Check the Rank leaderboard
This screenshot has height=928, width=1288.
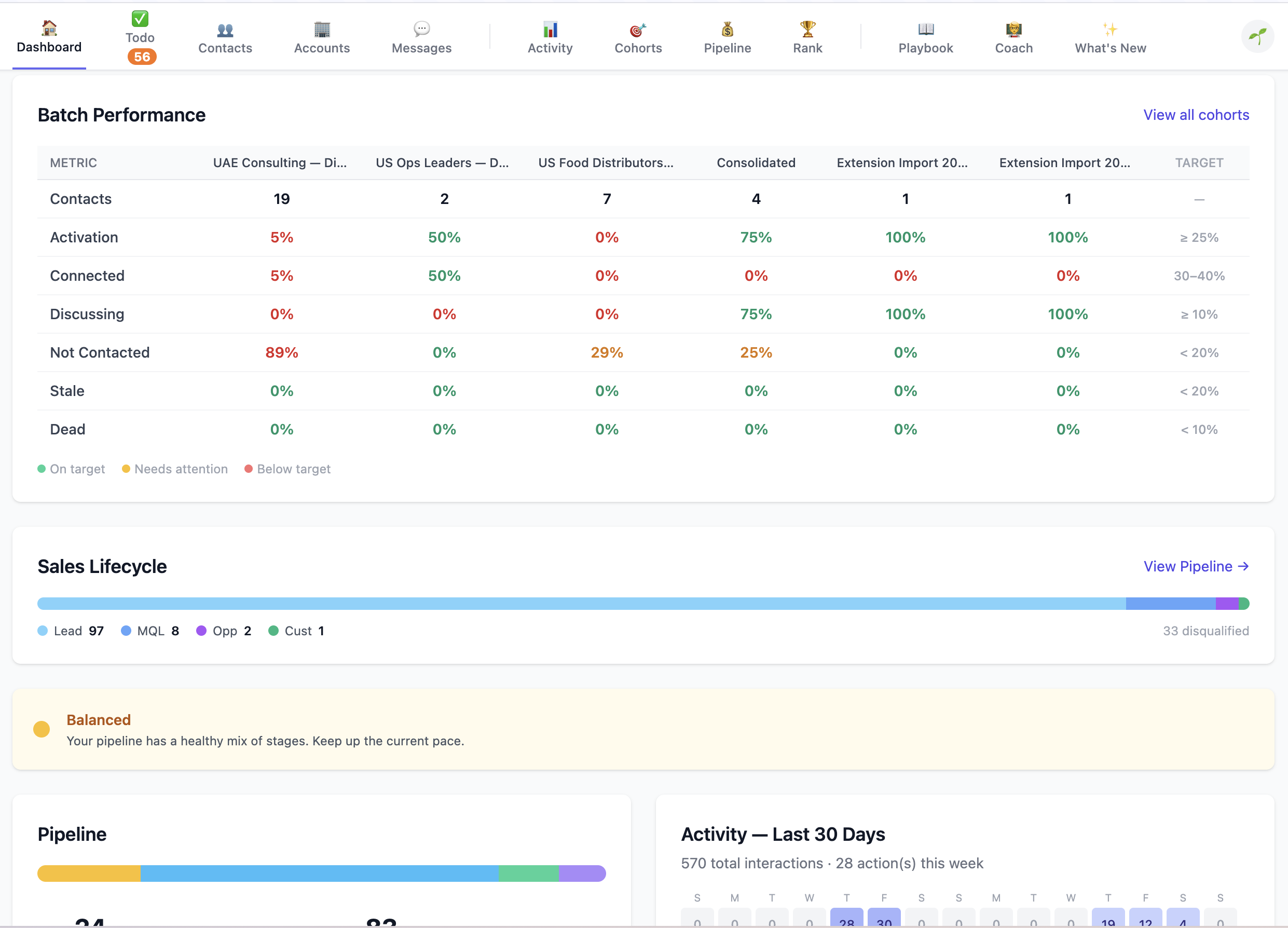coord(807,37)
